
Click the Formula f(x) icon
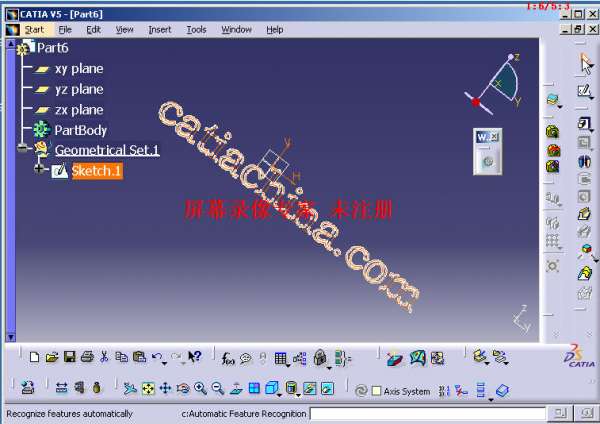point(228,357)
